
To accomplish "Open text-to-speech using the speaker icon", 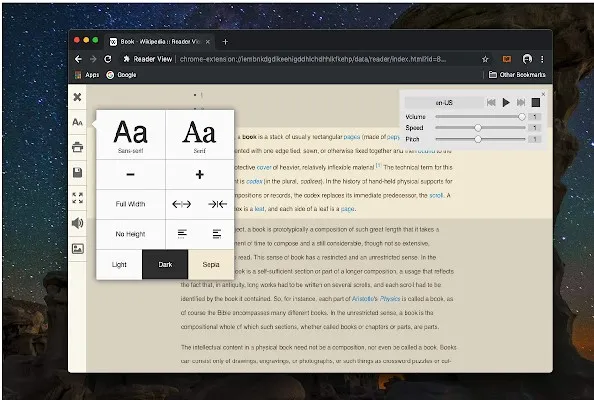I will (x=77, y=223).
